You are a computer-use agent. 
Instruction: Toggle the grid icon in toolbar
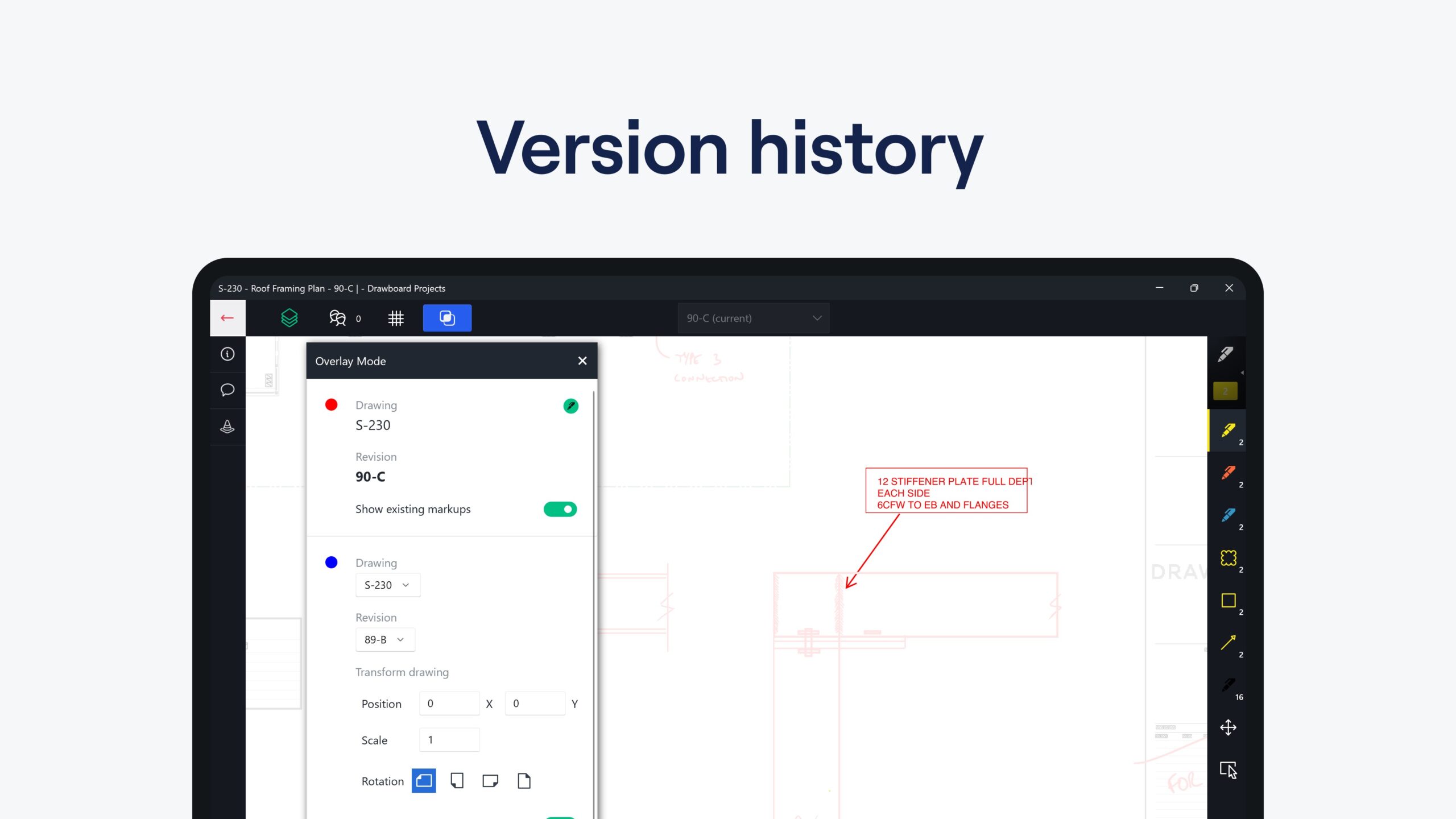tap(396, 318)
